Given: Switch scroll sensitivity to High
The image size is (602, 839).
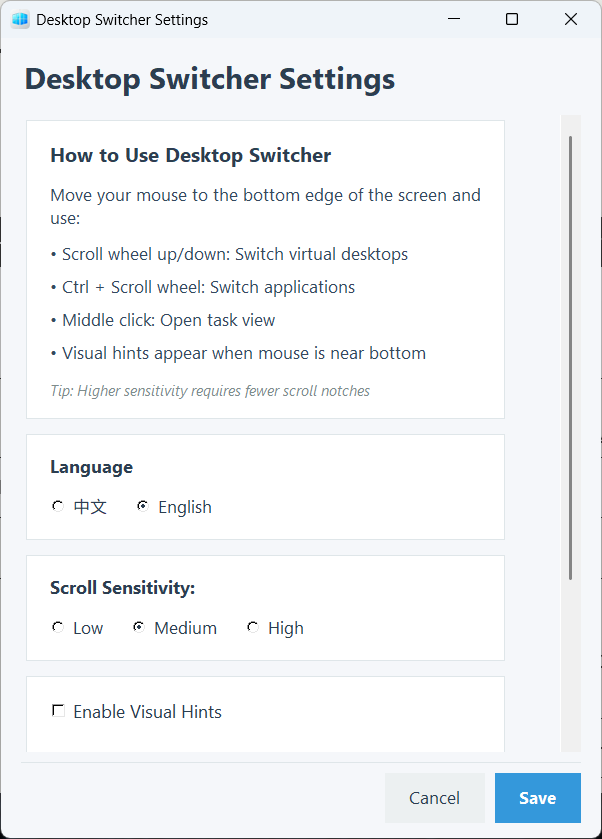Looking at the screenshot, I should (253, 628).
